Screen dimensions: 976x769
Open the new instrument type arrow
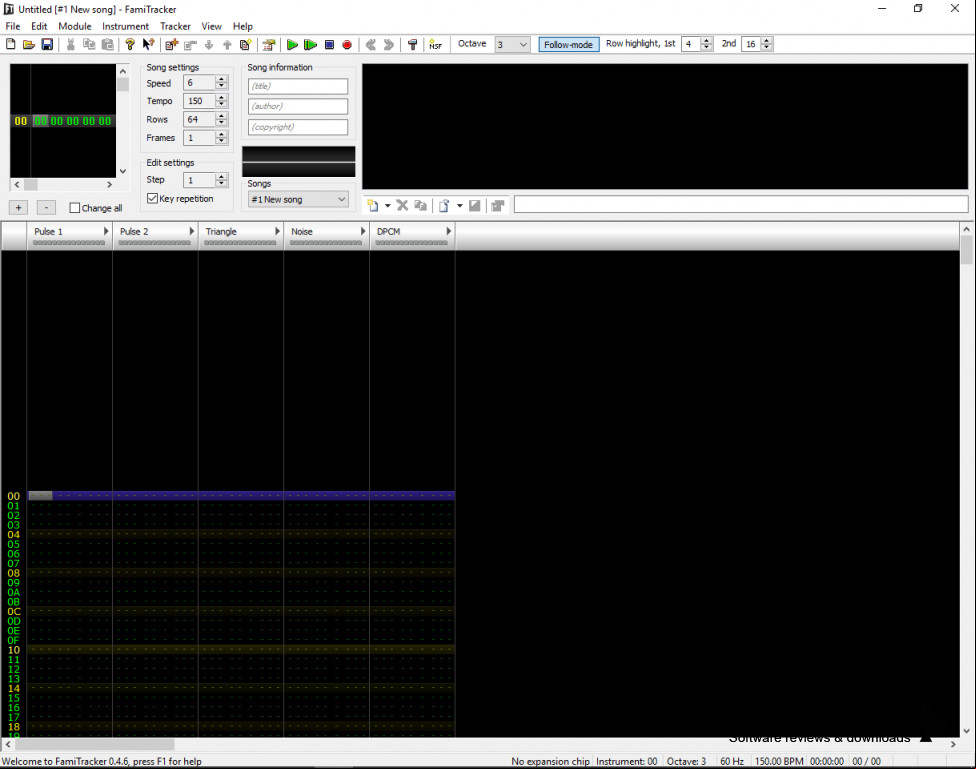coord(387,205)
